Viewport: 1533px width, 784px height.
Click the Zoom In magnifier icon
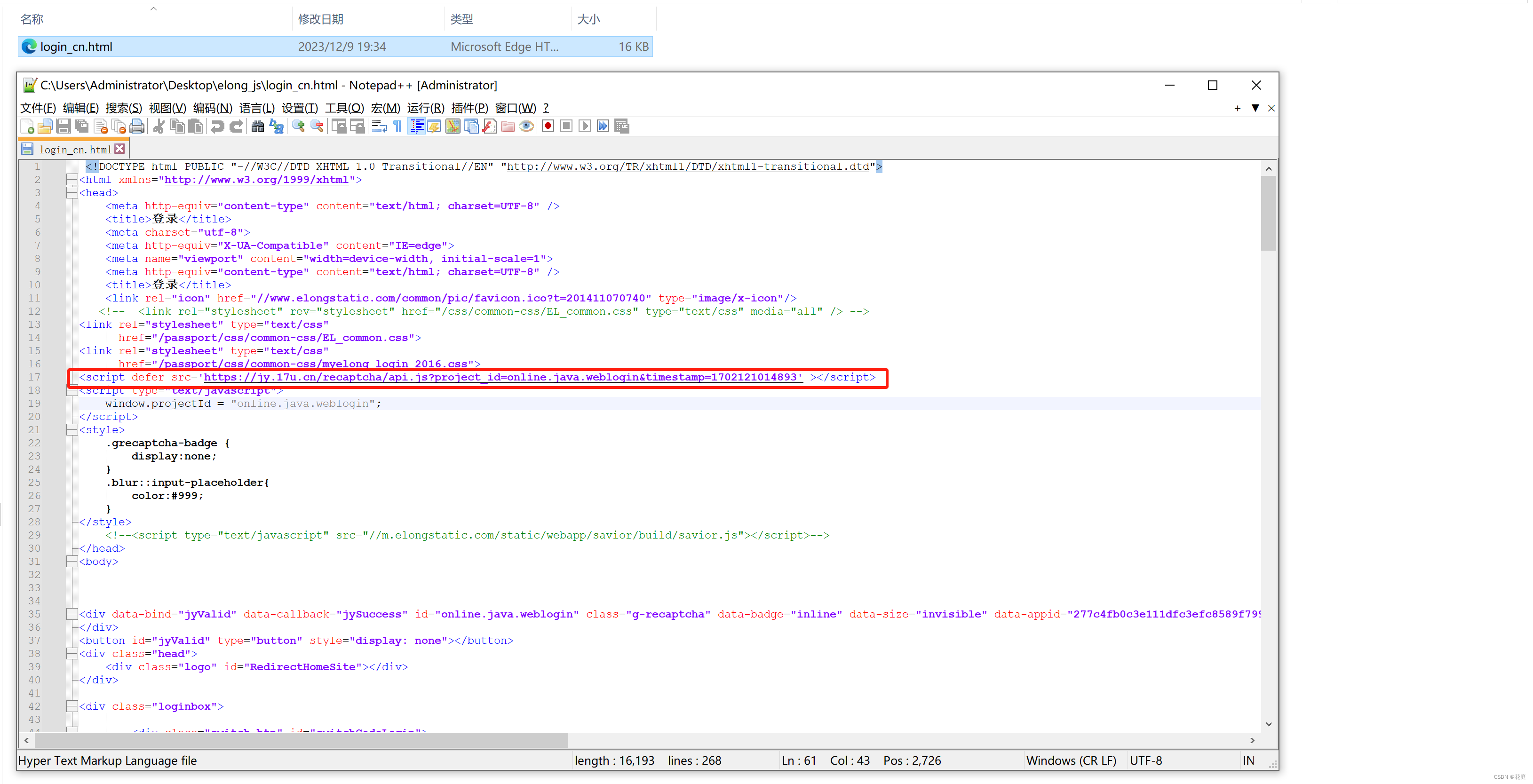(x=298, y=126)
